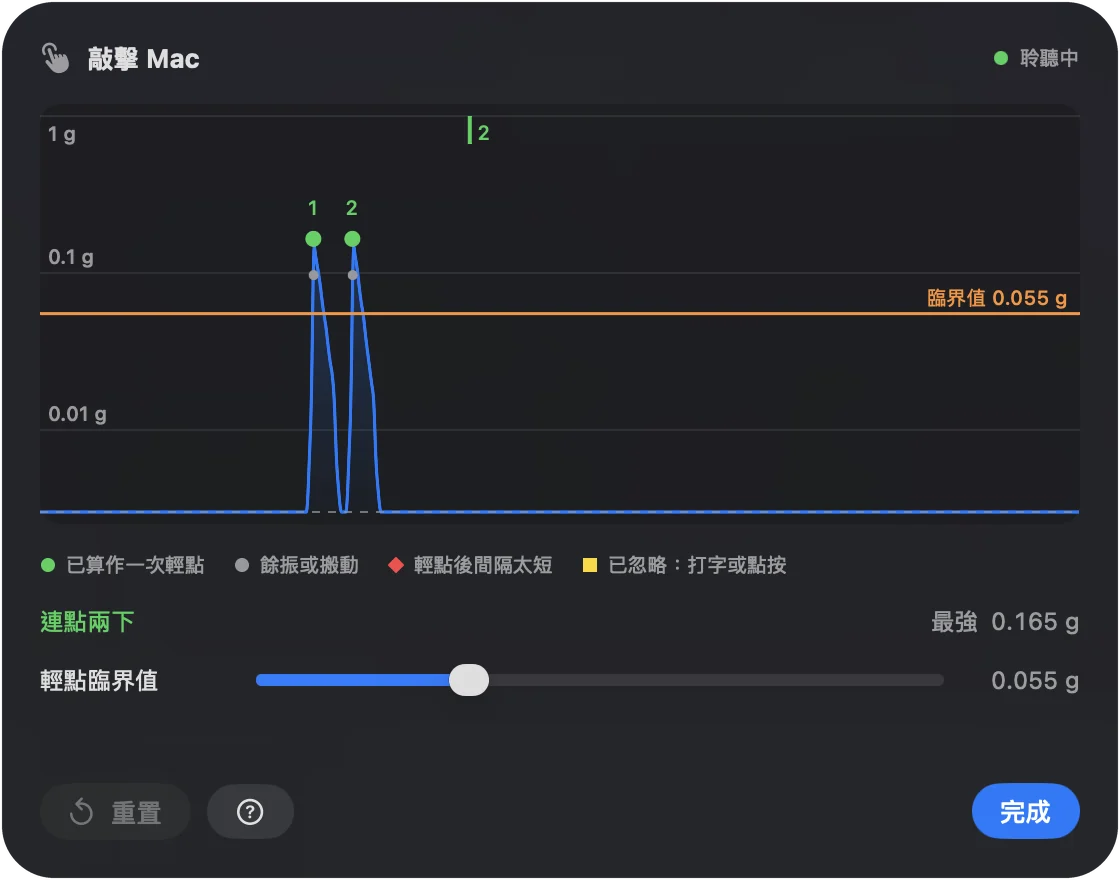
Task: Click the blue 完成 button
Action: pyautogui.click(x=1025, y=811)
